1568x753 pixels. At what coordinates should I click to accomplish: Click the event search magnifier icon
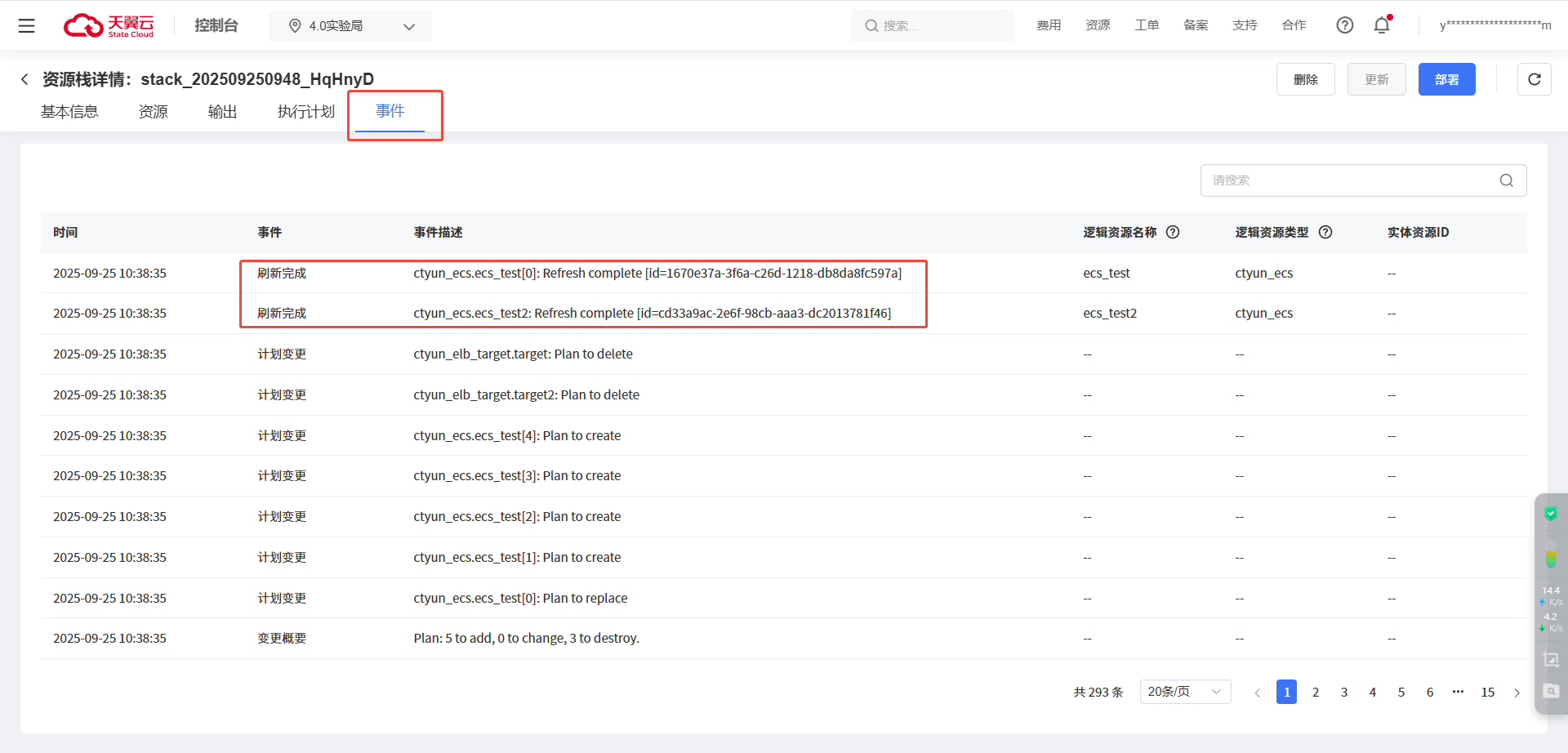(x=1506, y=180)
